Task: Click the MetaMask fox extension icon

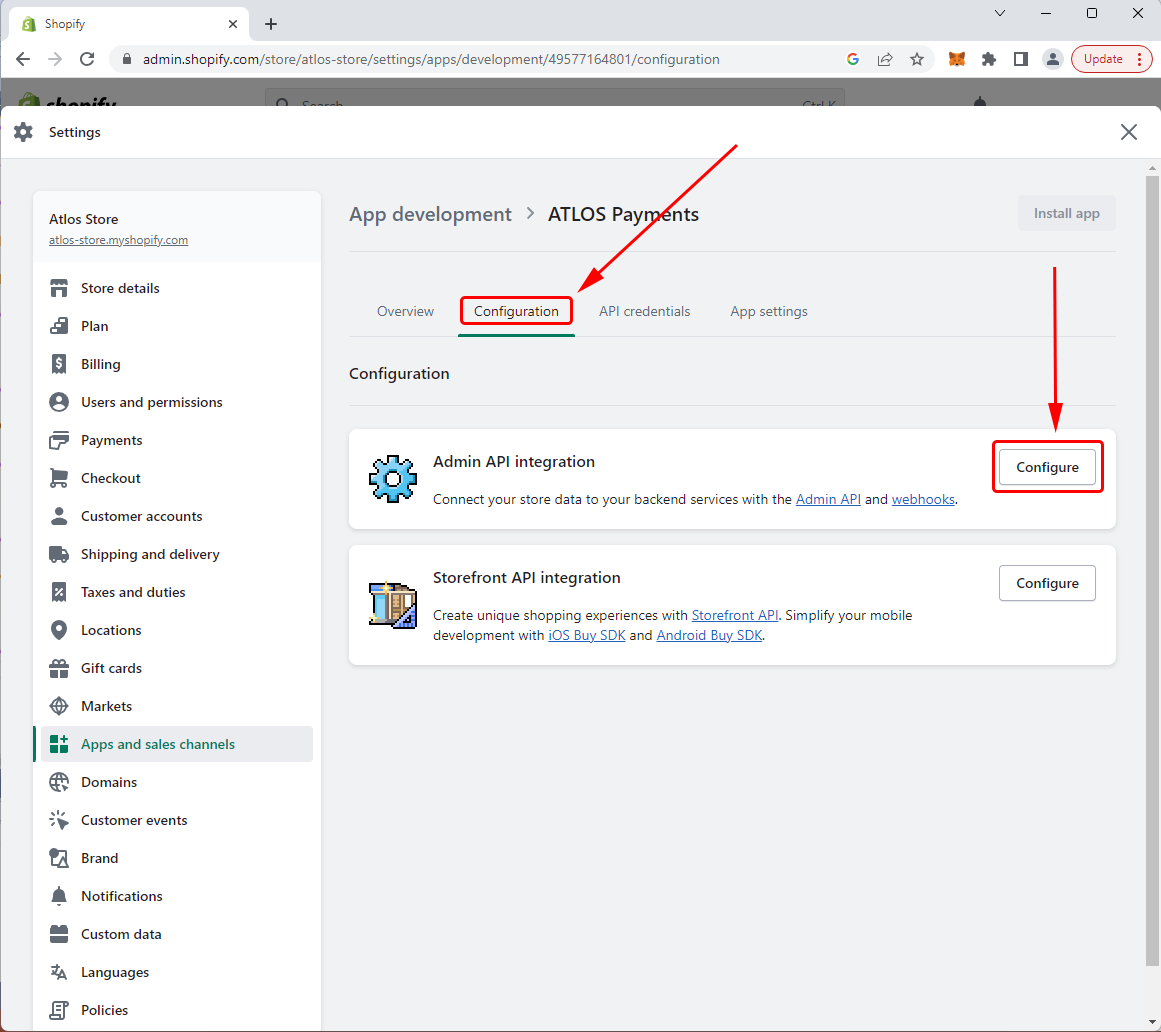Action: (x=957, y=59)
